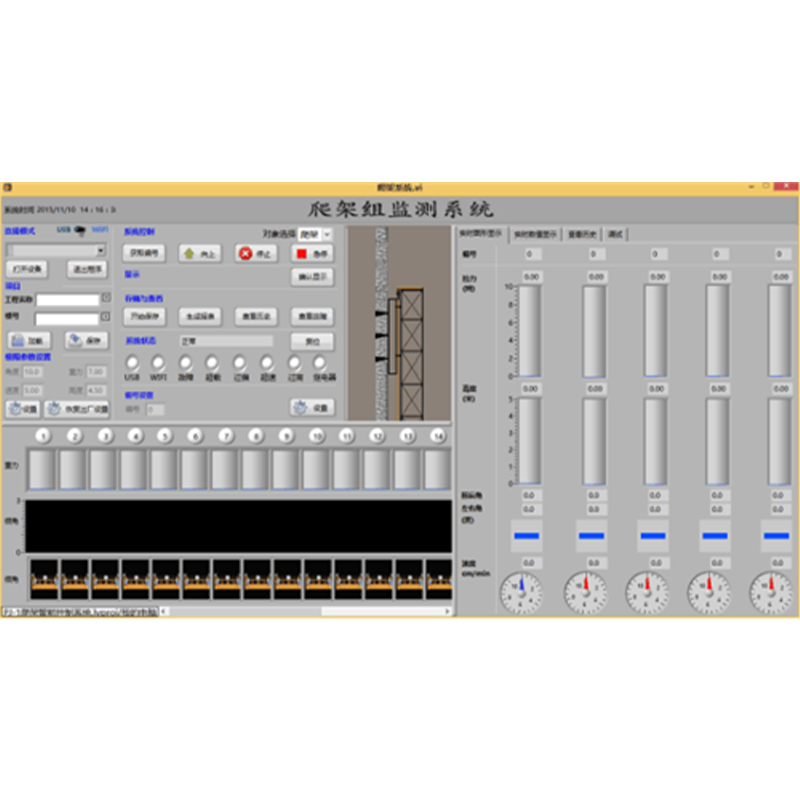Screen dimensions: 800x800
Task: Switch to the 查看历史 tab
Action: pos(582,234)
